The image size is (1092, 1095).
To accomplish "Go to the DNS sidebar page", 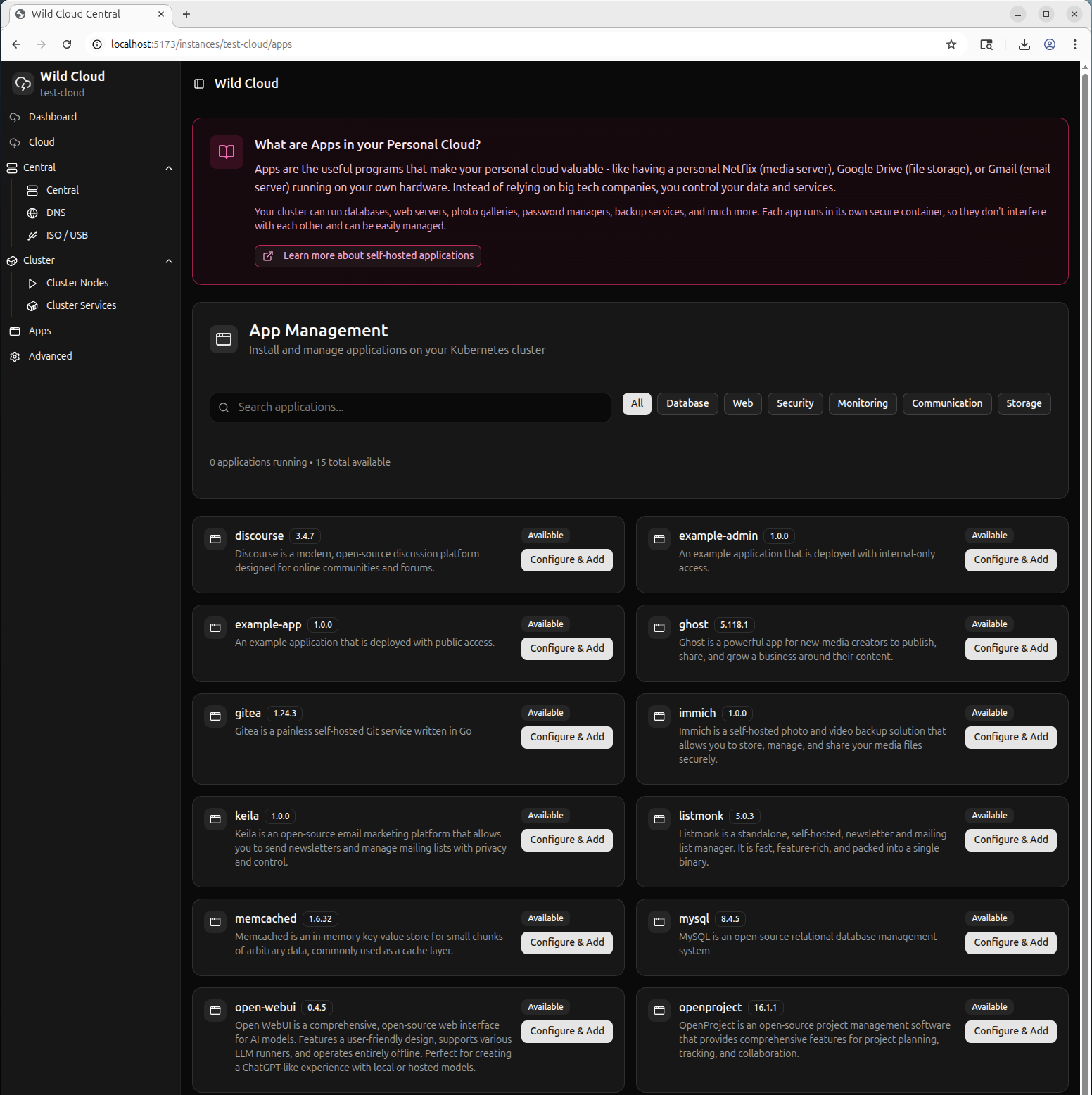I will coord(56,213).
